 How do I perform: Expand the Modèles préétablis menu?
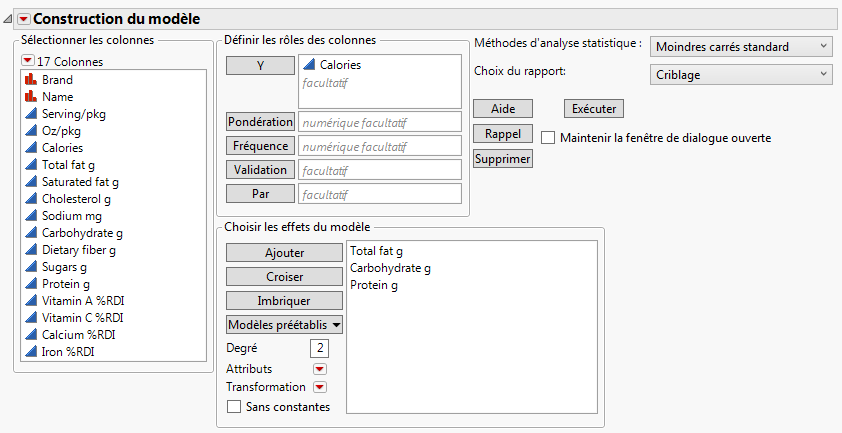(x=284, y=324)
